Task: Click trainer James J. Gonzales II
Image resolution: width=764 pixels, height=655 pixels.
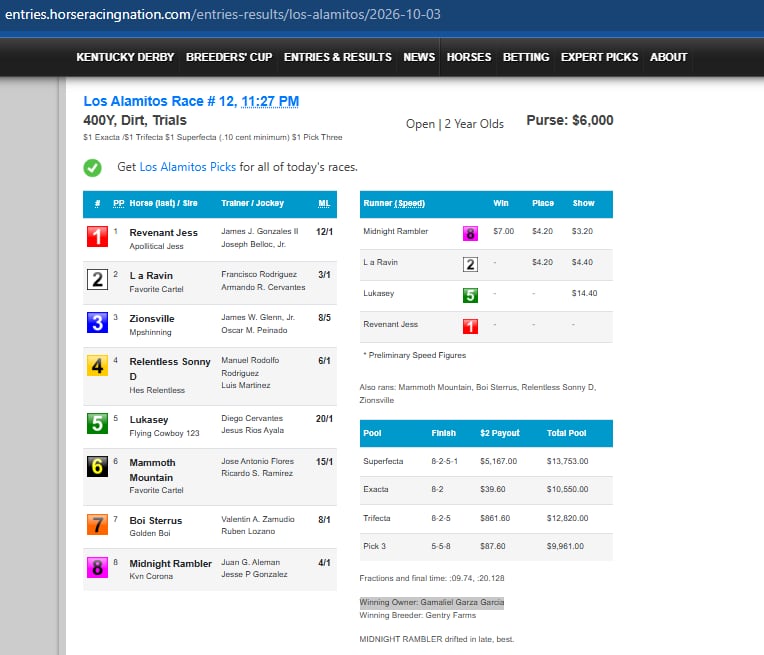Action: (x=260, y=231)
